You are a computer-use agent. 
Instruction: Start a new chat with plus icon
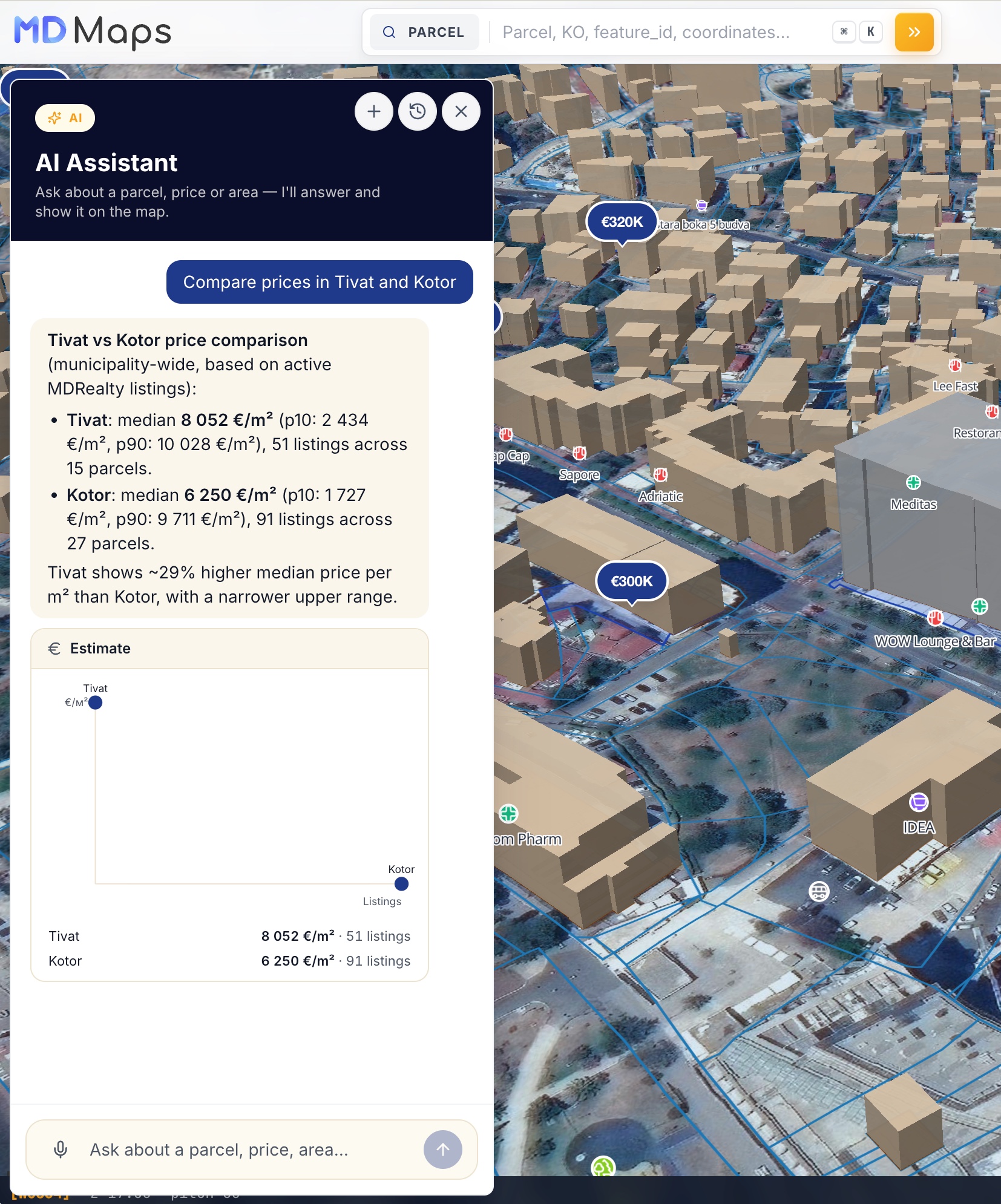(374, 111)
